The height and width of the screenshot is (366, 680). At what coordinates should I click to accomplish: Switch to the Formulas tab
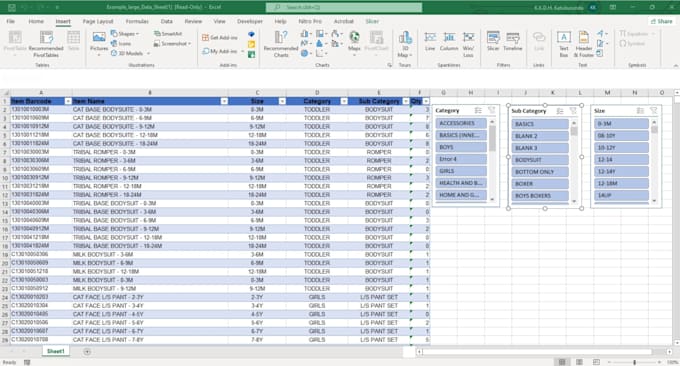pos(137,21)
